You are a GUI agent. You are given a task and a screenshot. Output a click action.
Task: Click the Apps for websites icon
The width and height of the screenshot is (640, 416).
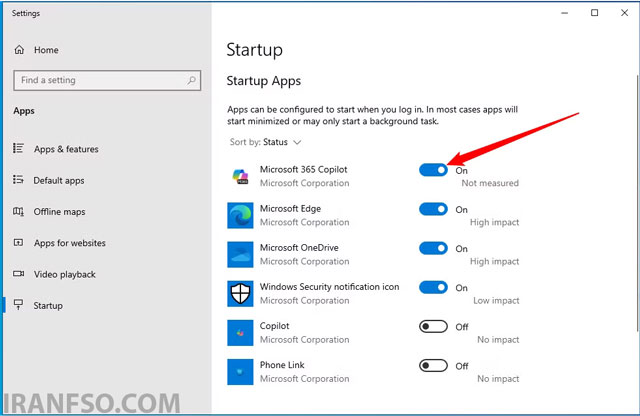tap(18, 242)
